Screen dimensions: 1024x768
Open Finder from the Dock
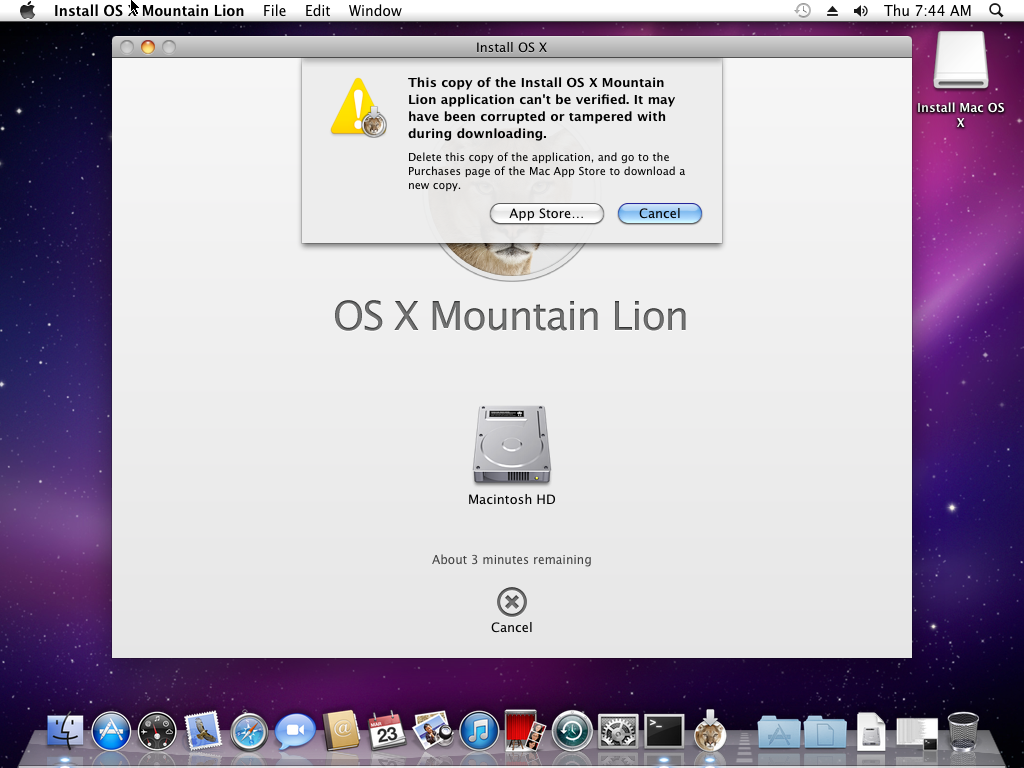click(65, 730)
